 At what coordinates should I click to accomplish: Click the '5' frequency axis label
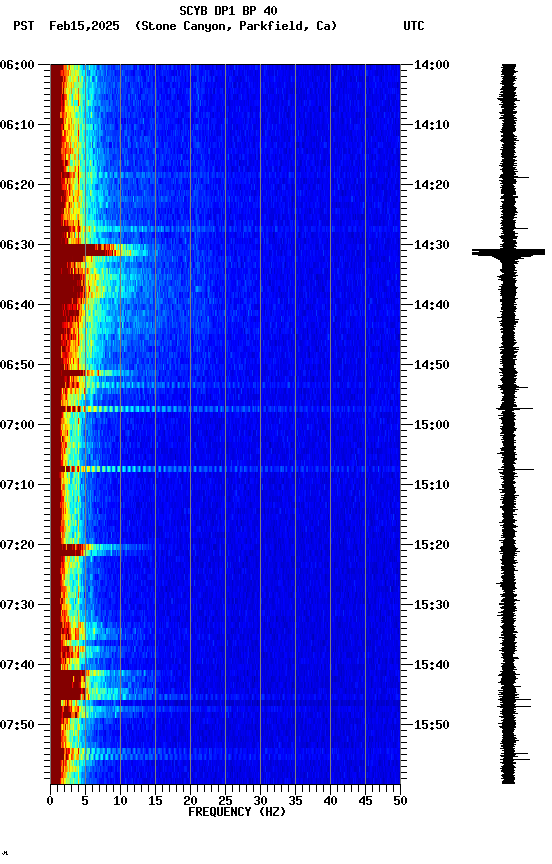point(85,801)
